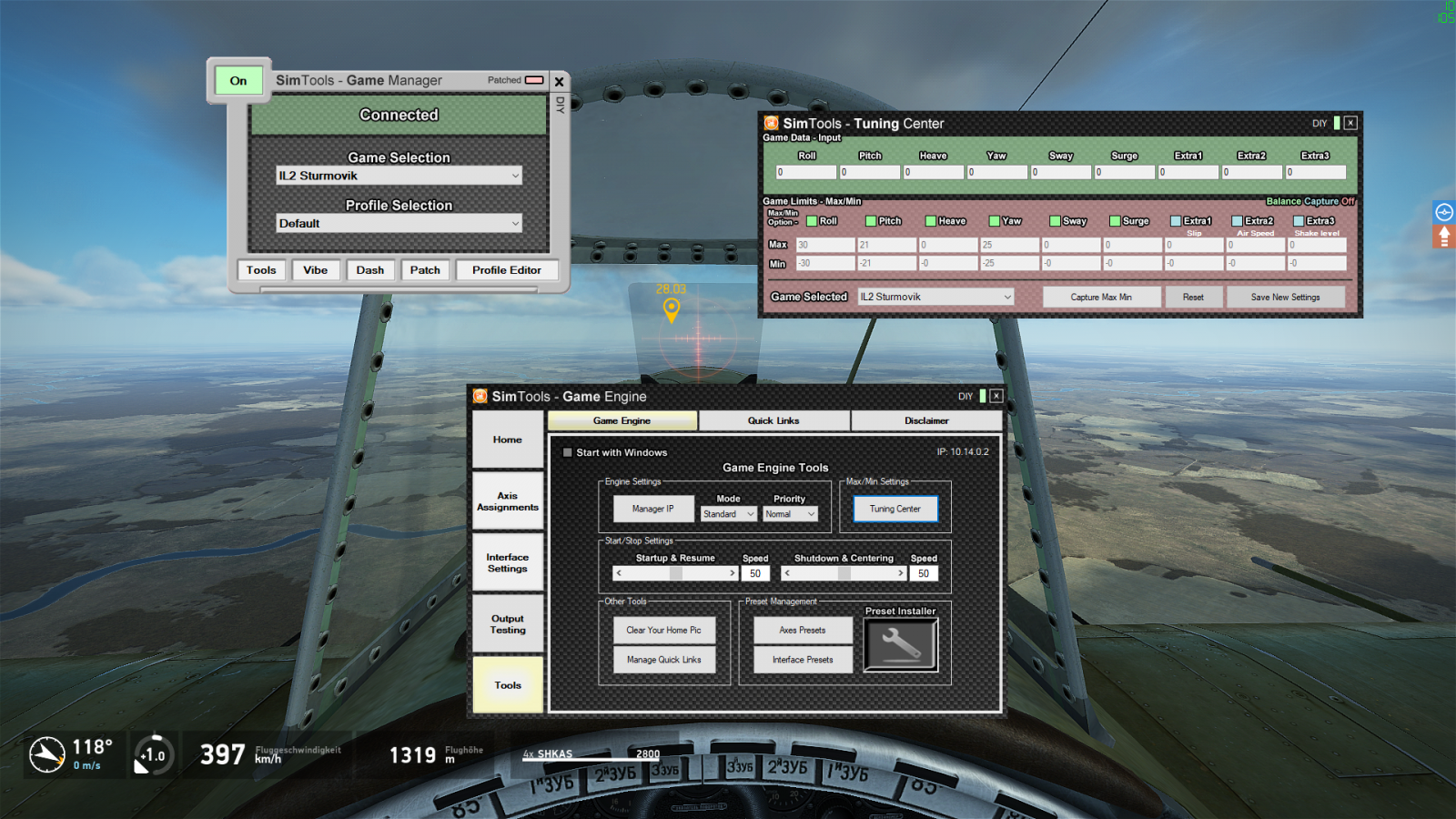Open the Priority dropdown set to Normal
This screenshot has width=1456, height=819.
click(791, 514)
